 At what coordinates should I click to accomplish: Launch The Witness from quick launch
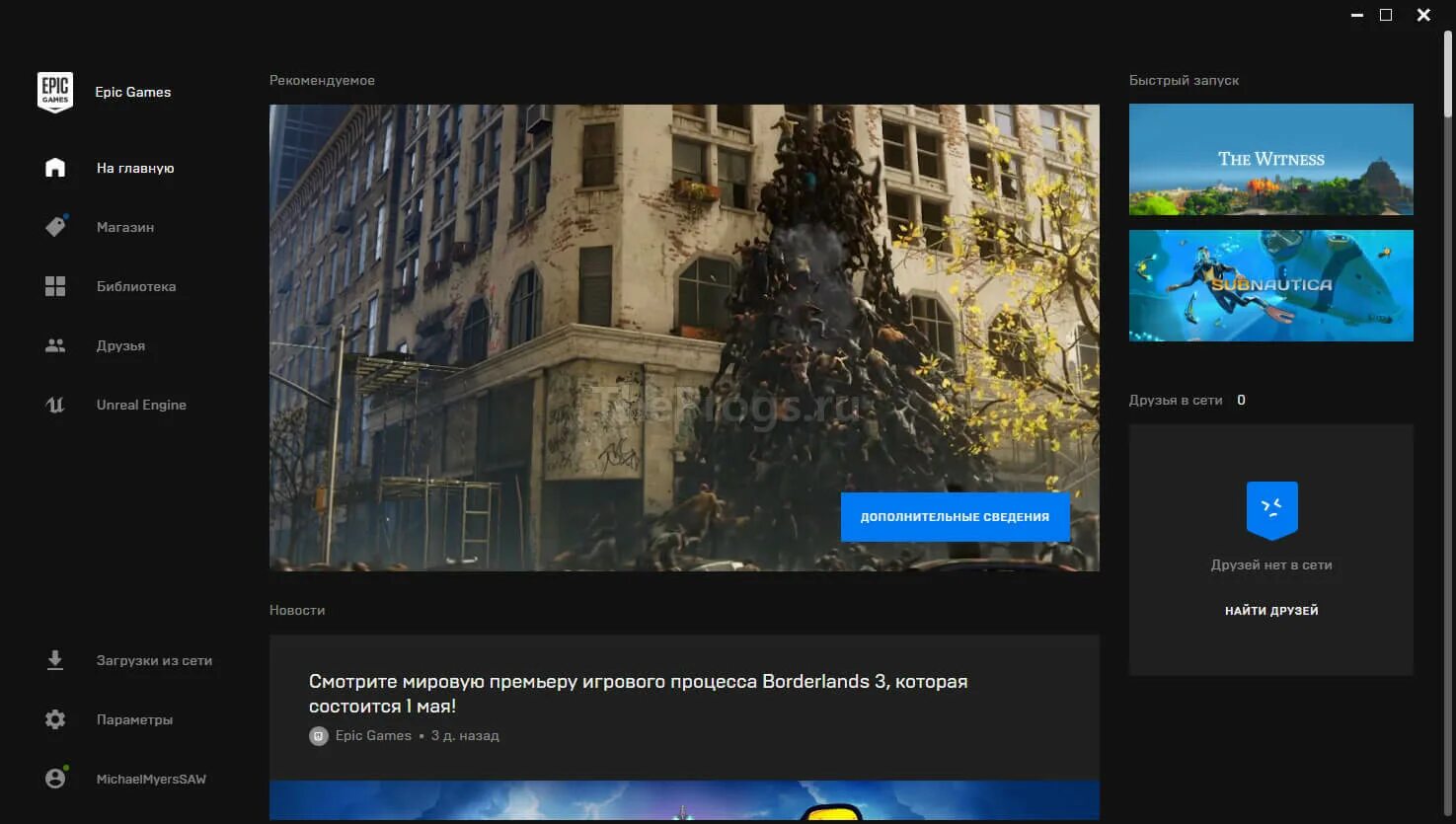[1271, 159]
